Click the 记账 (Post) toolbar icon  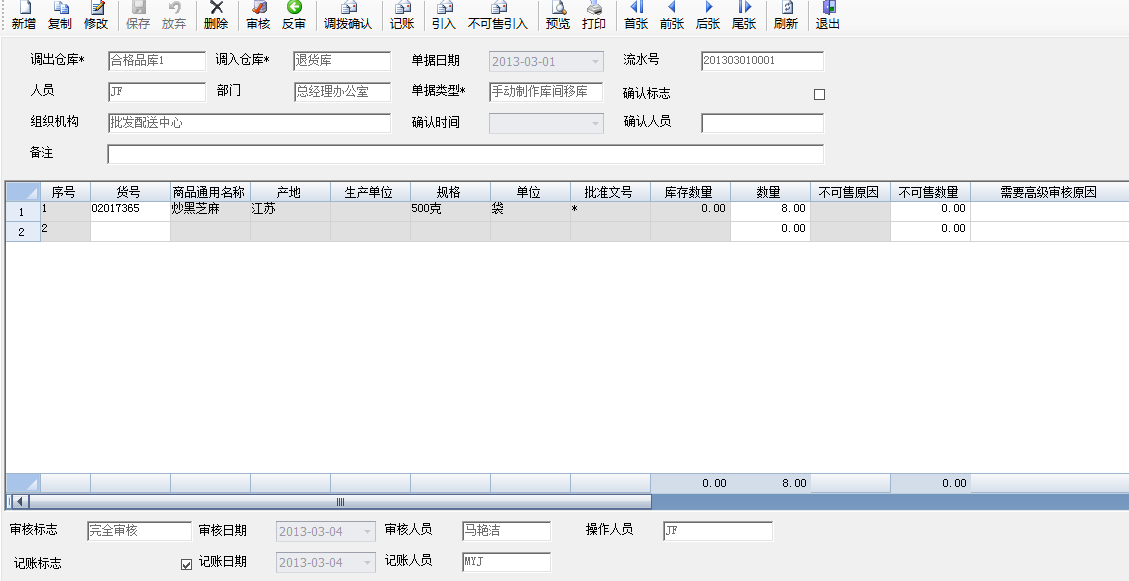point(402,15)
